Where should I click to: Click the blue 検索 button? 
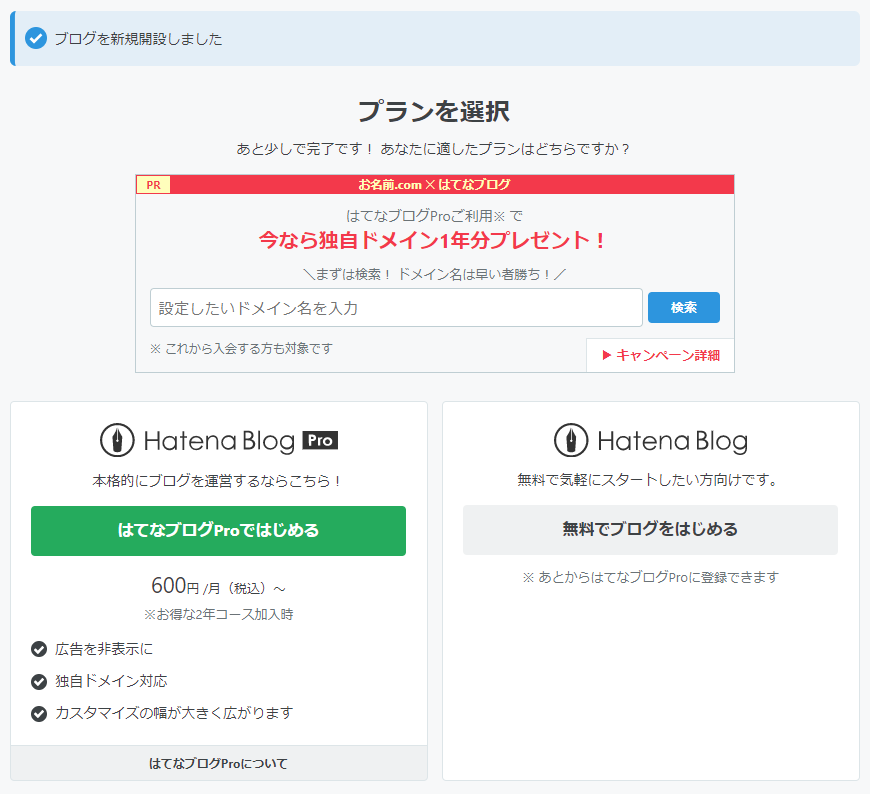point(684,307)
